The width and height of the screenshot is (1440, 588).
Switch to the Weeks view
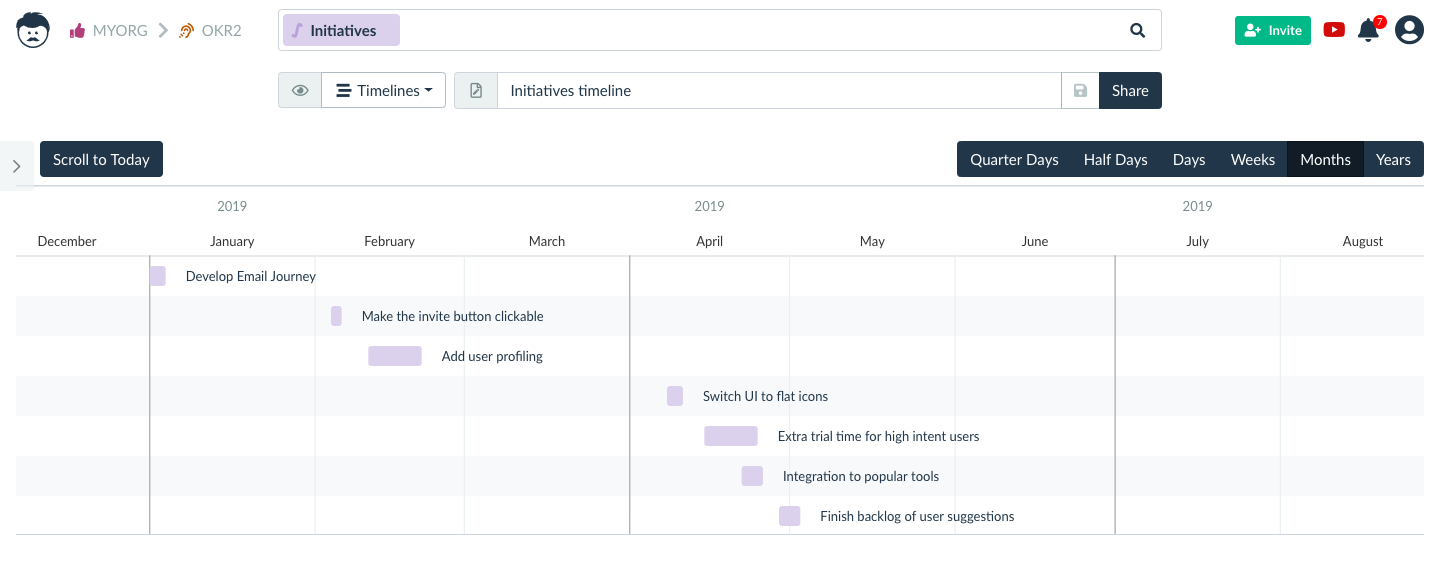coord(1252,160)
